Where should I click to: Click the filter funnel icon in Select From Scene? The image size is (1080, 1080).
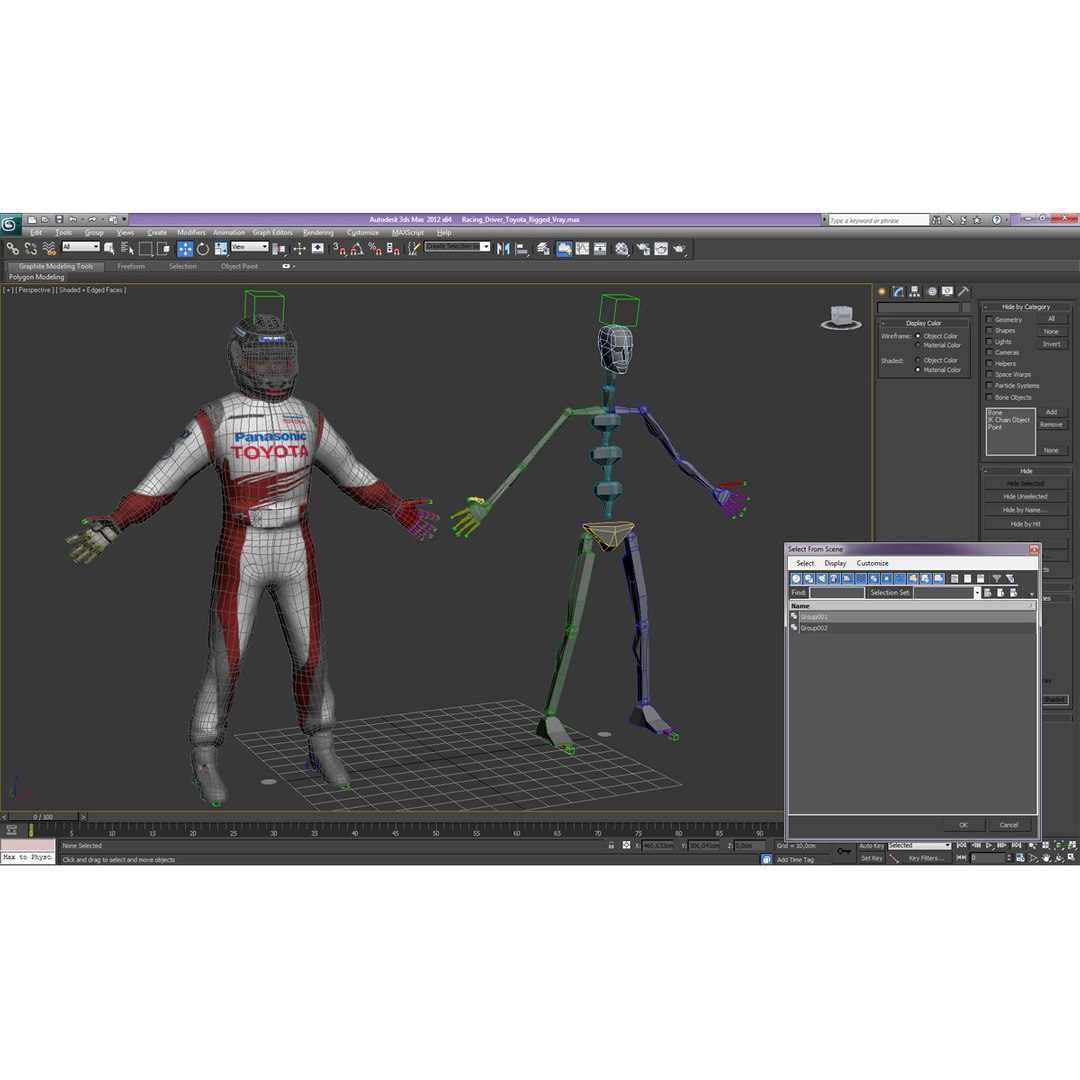click(996, 579)
